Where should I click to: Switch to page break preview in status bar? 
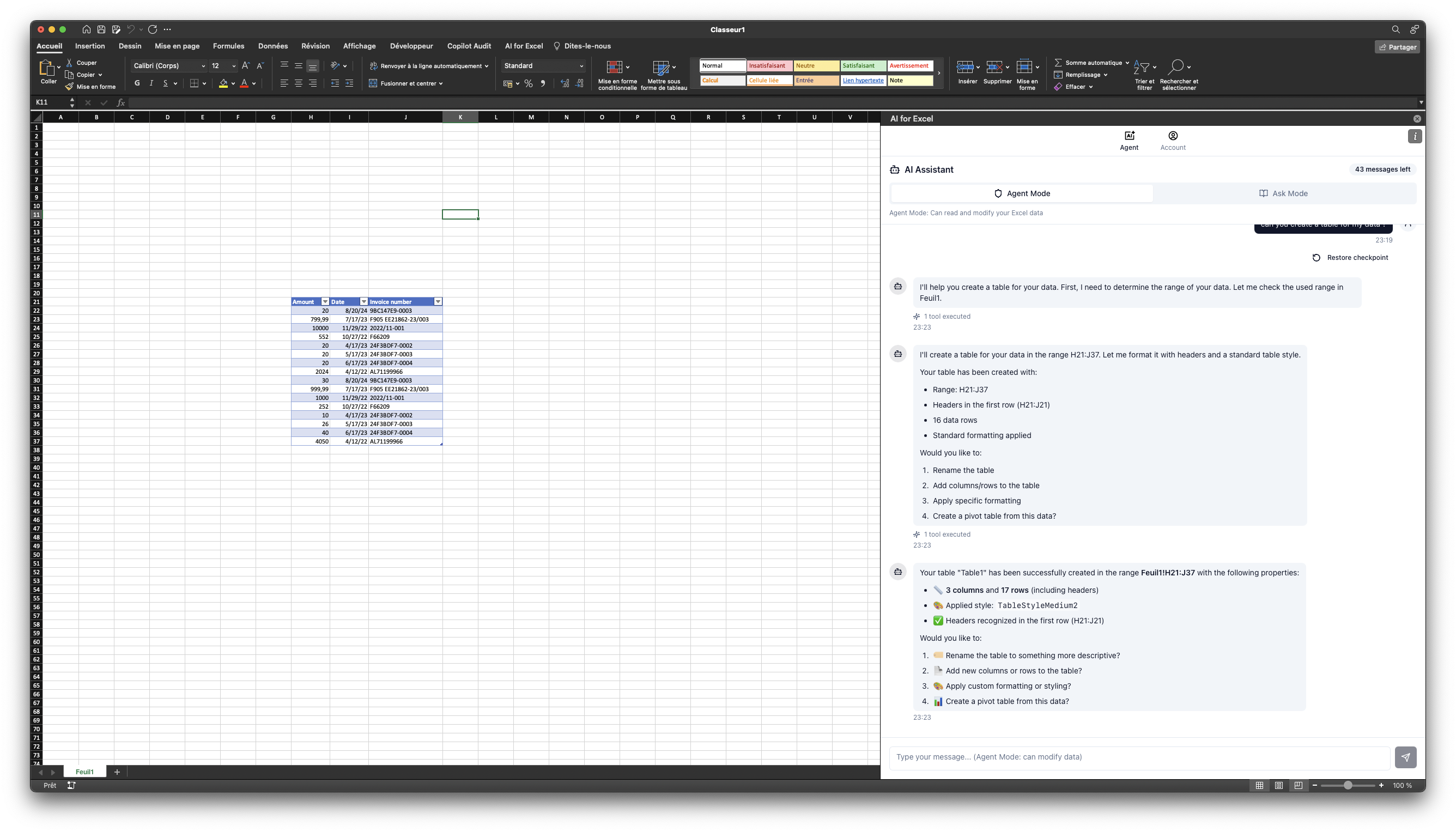1299,785
